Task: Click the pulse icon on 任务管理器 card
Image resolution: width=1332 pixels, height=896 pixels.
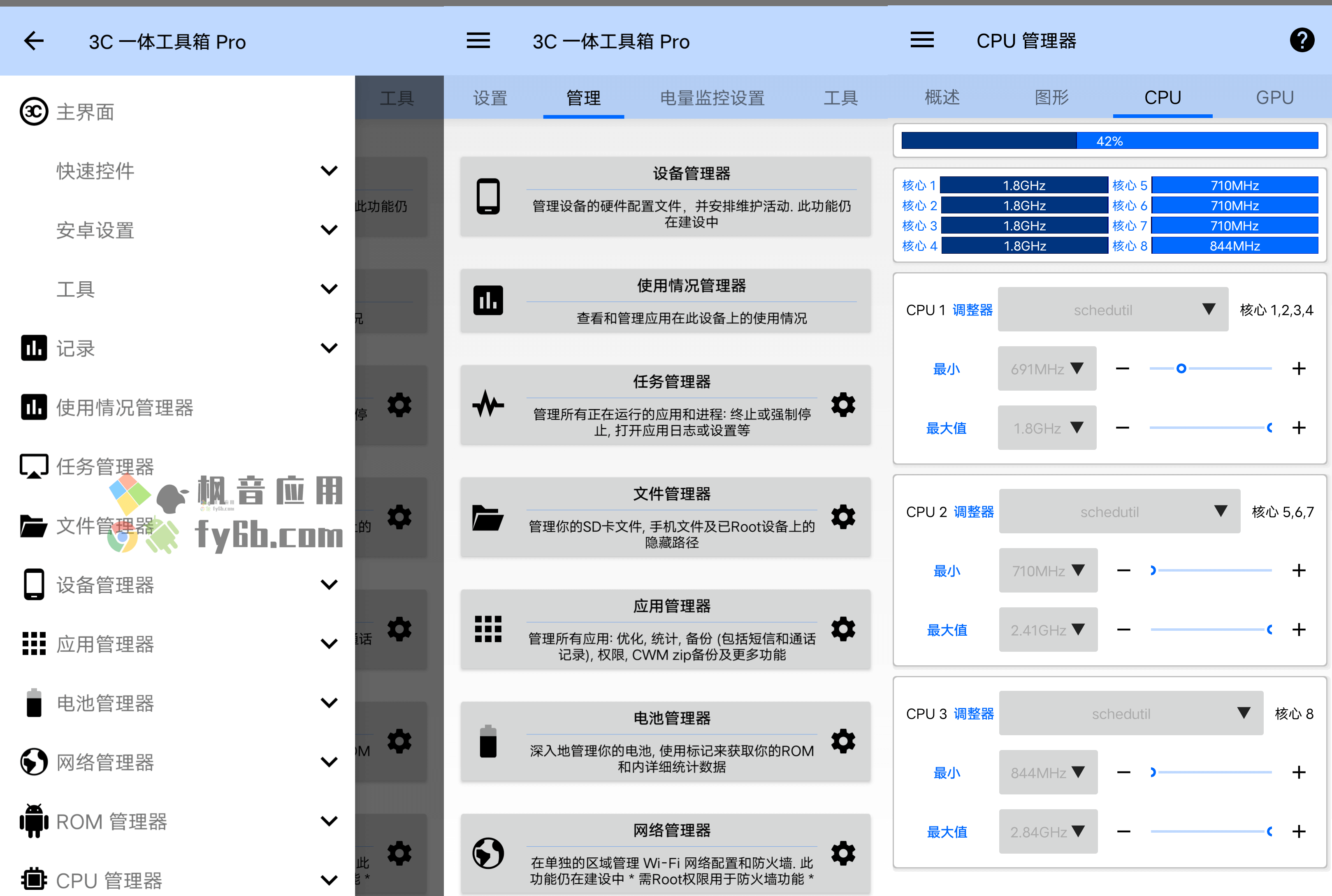Action: (x=487, y=404)
